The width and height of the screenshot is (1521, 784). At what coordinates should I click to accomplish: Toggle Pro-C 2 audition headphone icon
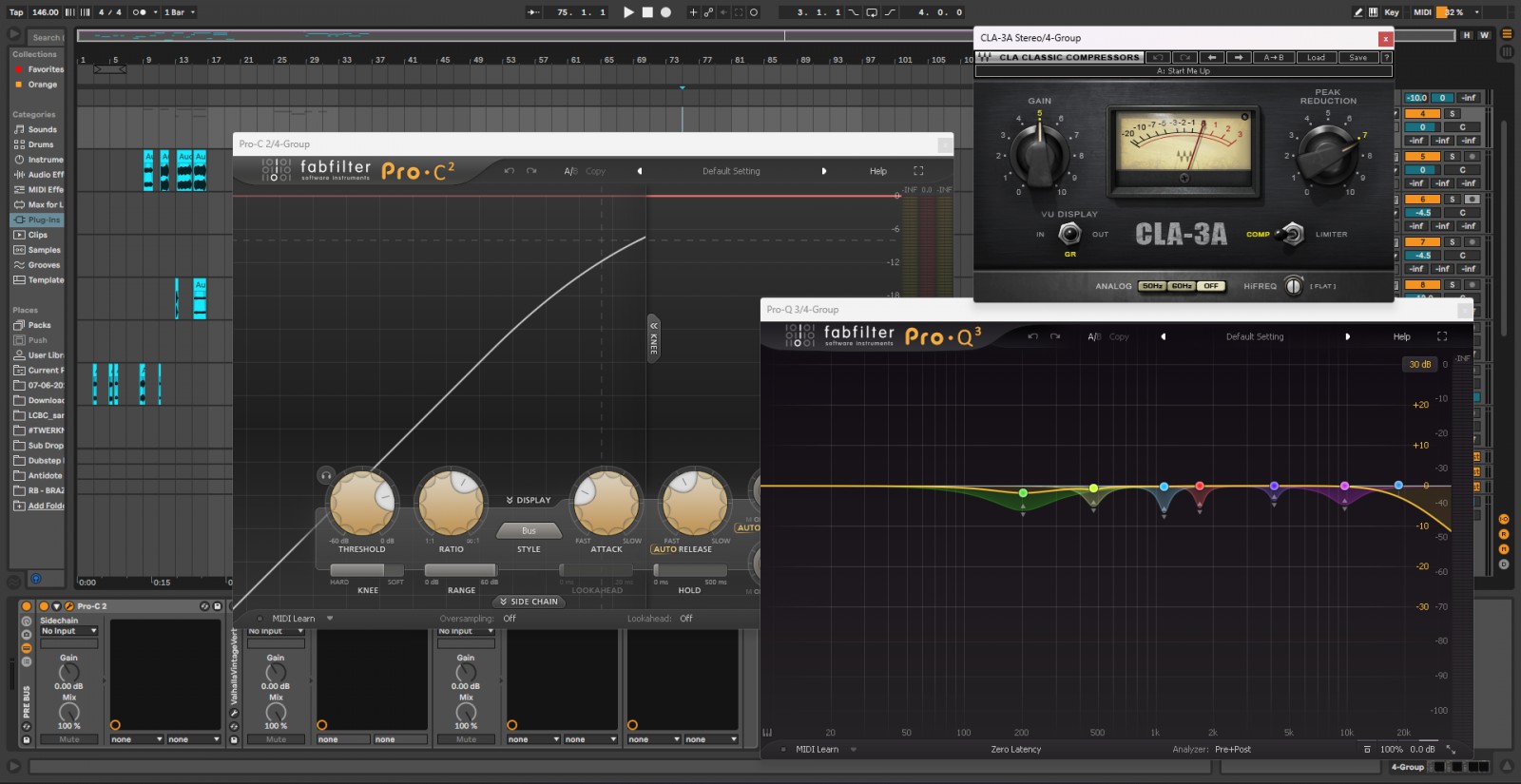[x=326, y=474]
